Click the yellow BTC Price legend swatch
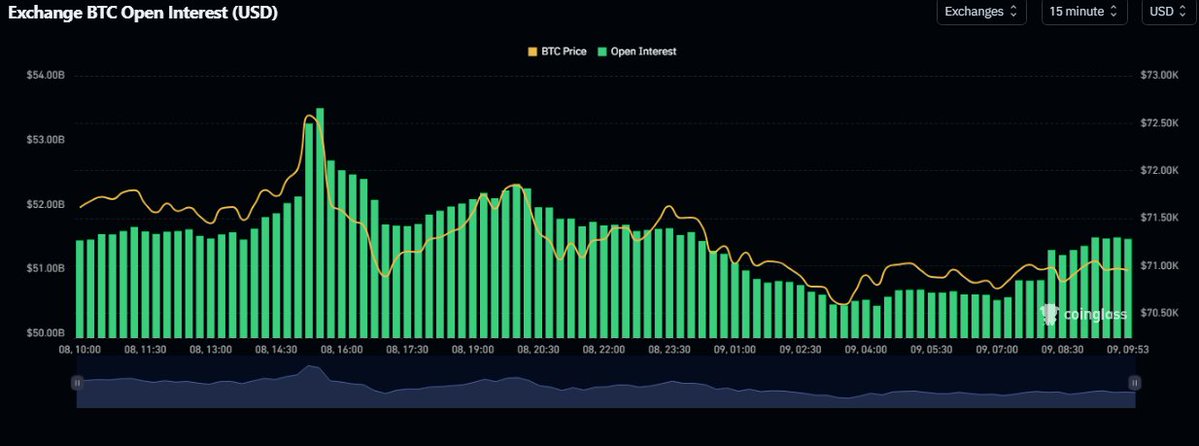The height and width of the screenshot is (446, 1199). click(532, 51)
